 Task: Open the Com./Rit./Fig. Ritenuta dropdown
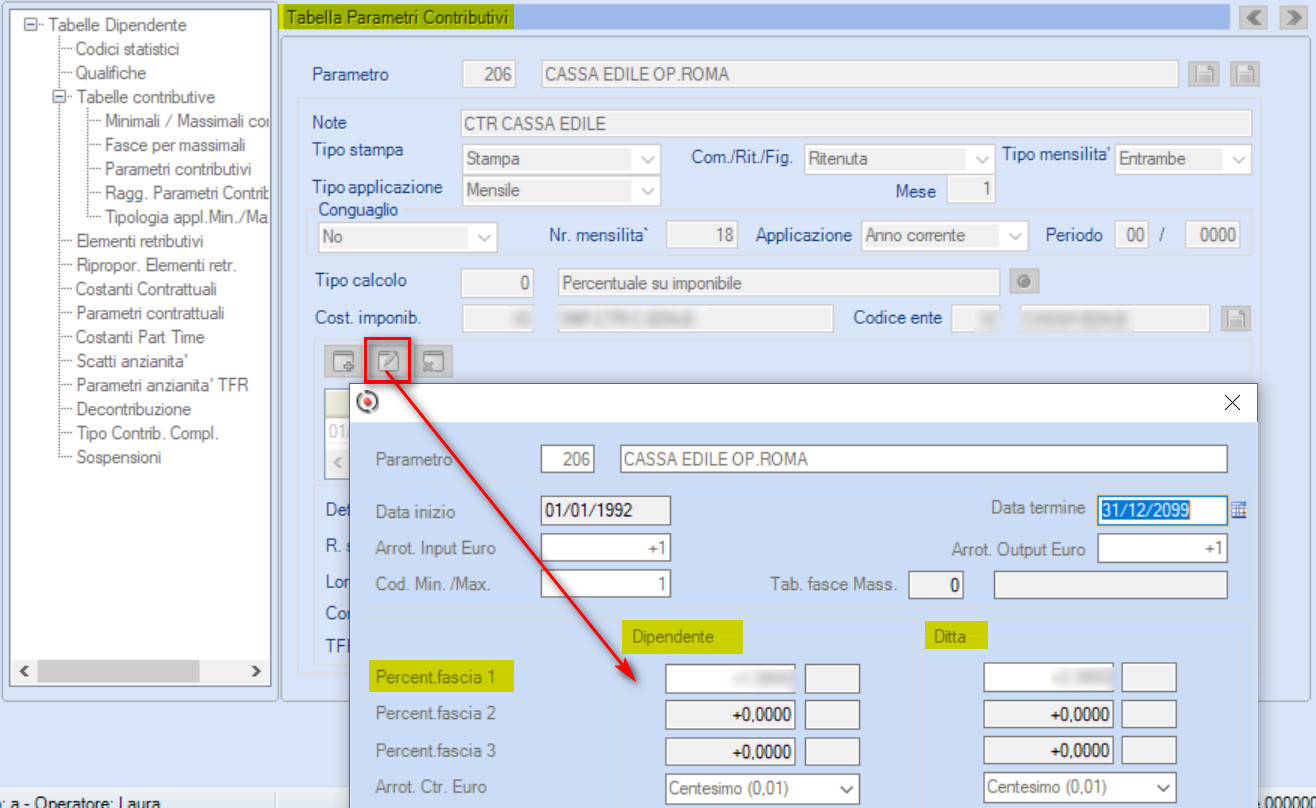[981, 159]
